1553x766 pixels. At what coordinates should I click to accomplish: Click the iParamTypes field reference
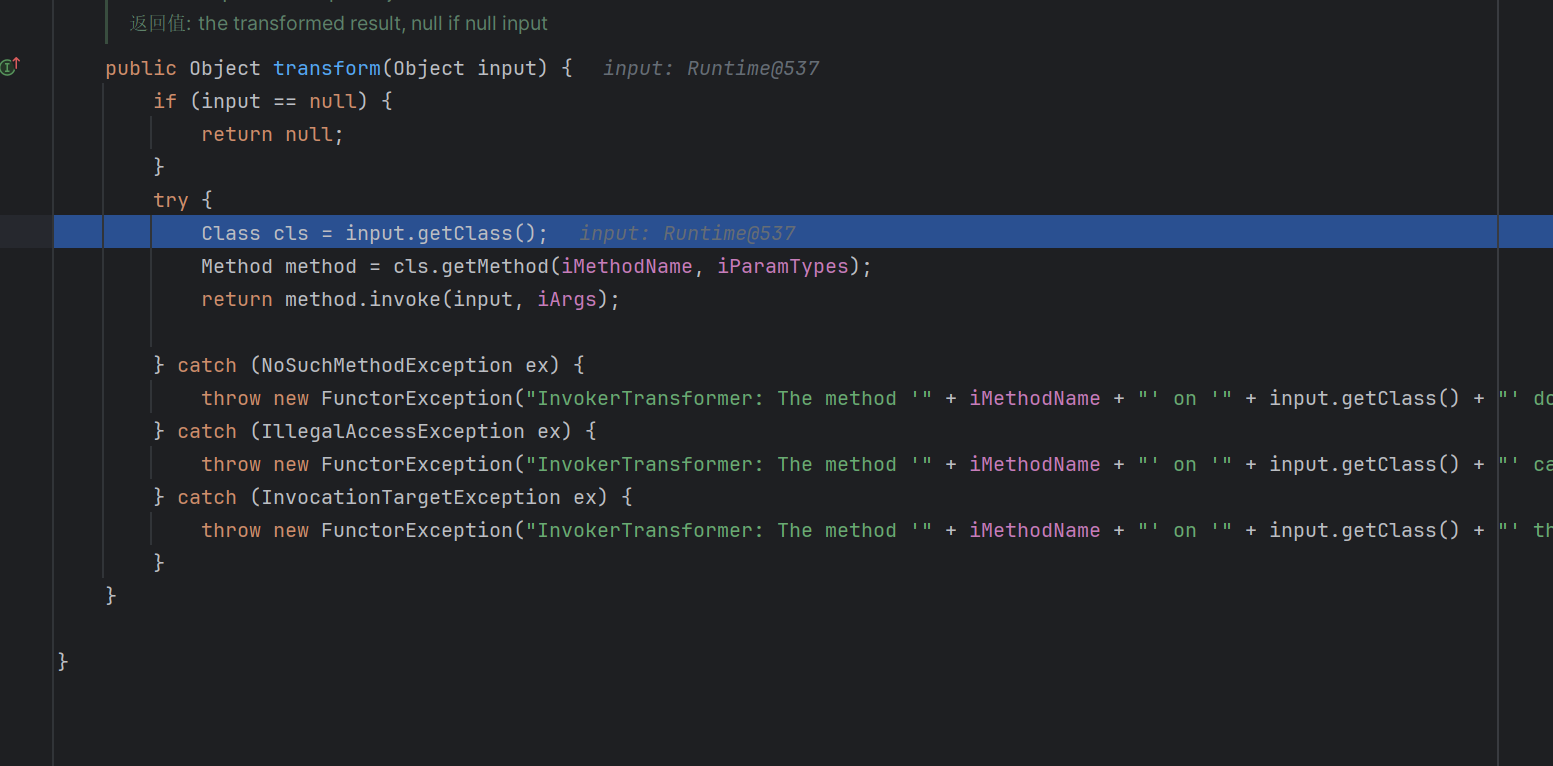(783, 266)
